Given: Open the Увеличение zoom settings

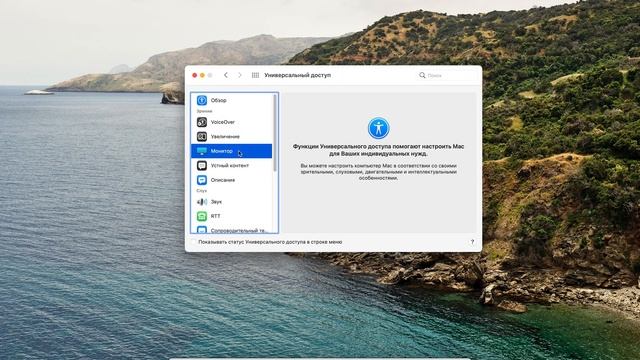Looking at the screenshot, I should (x=231, y=137).
